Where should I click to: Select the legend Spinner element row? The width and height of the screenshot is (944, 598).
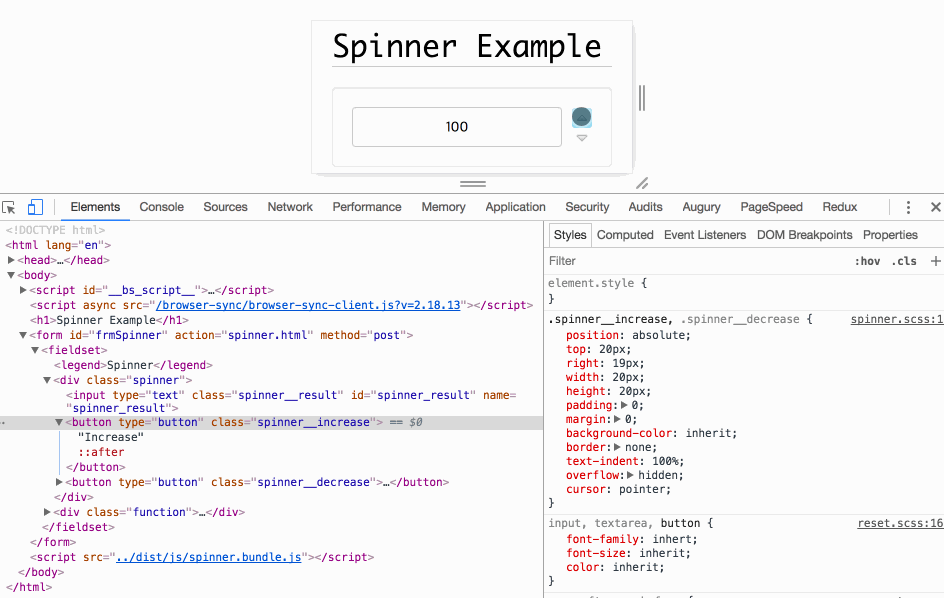(x=133, y=365)
